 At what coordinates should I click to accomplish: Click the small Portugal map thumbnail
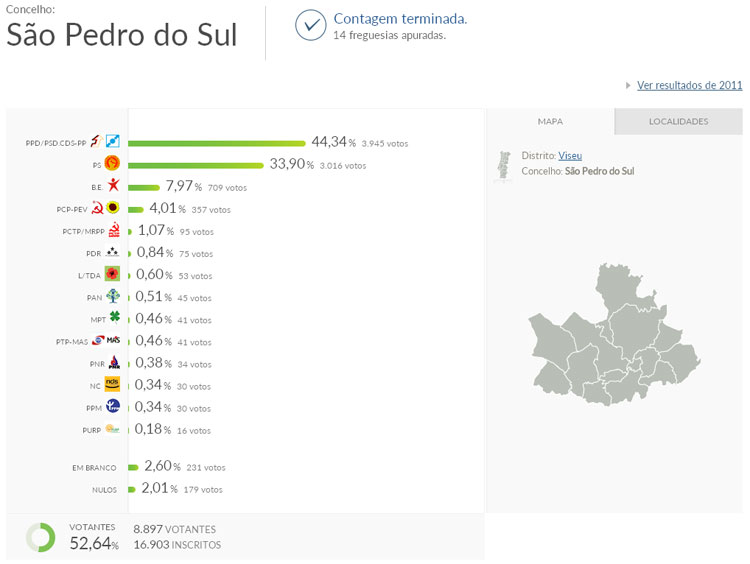(505, 166)
